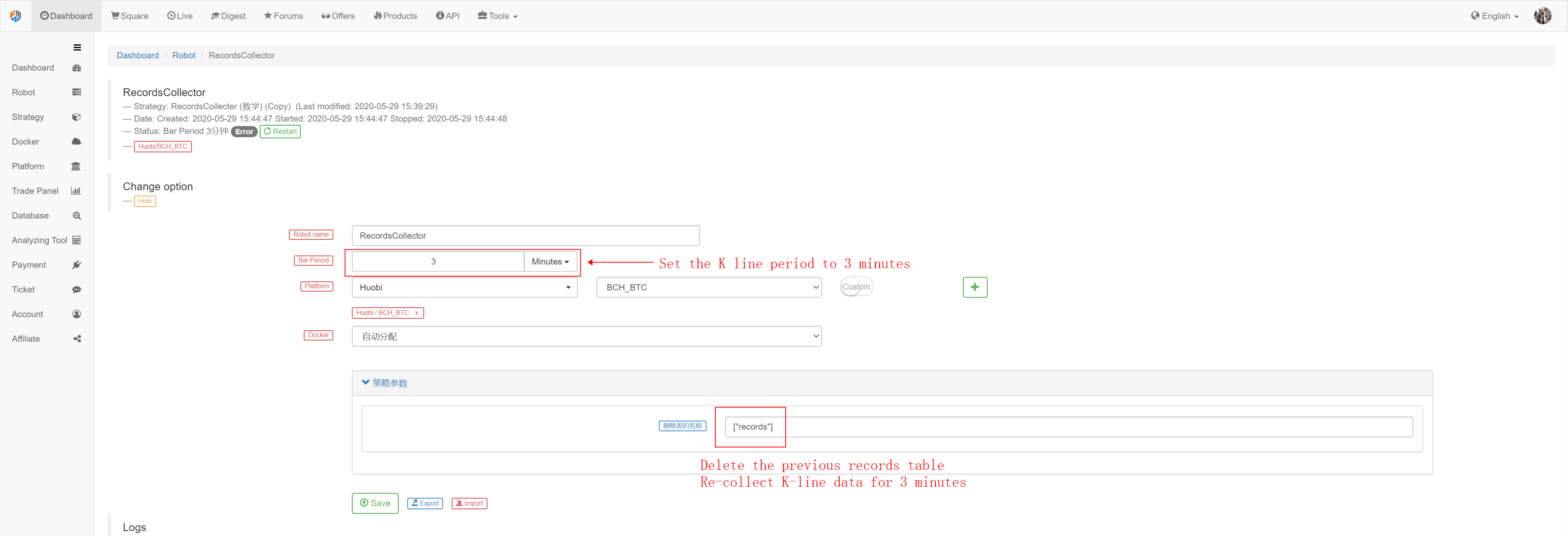
Task: Click the hamburger menu icon in sidebar
Action: point(77,48)
